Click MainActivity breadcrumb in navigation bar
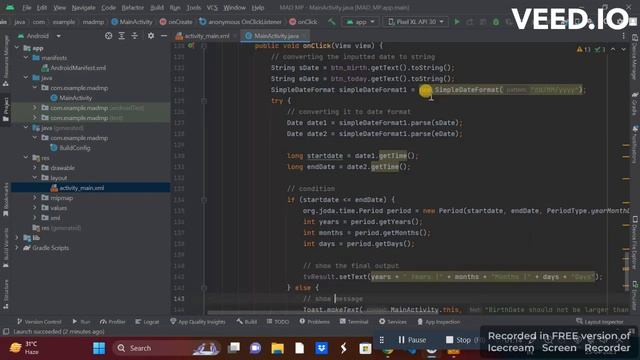This screenshot has width=640, height=360. tap(132, 22)
